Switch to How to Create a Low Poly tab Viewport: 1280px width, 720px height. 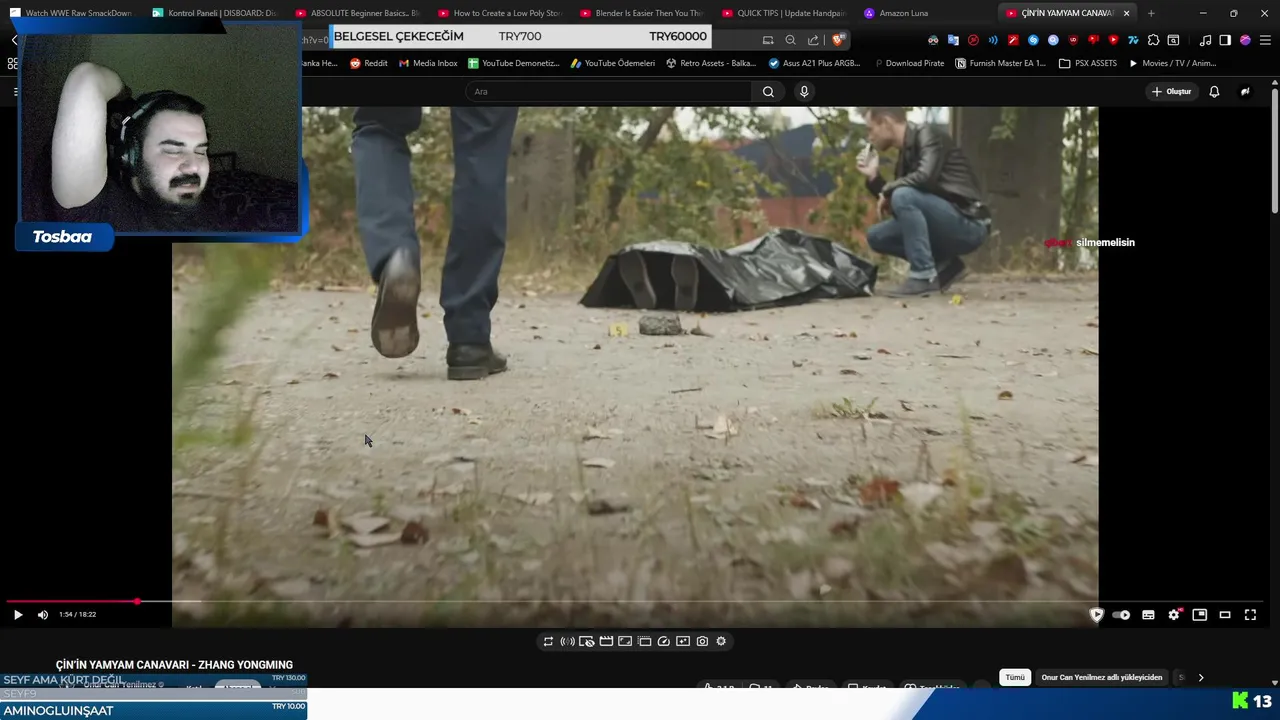tap(501, 13)
